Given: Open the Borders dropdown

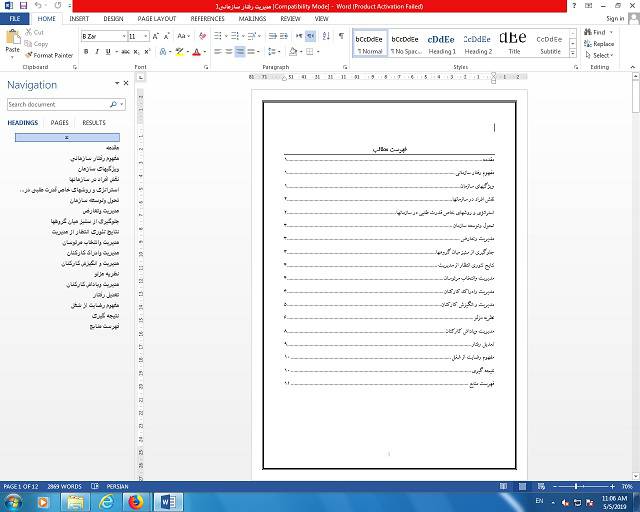Looking at the screenshot, I should point(318,51).
